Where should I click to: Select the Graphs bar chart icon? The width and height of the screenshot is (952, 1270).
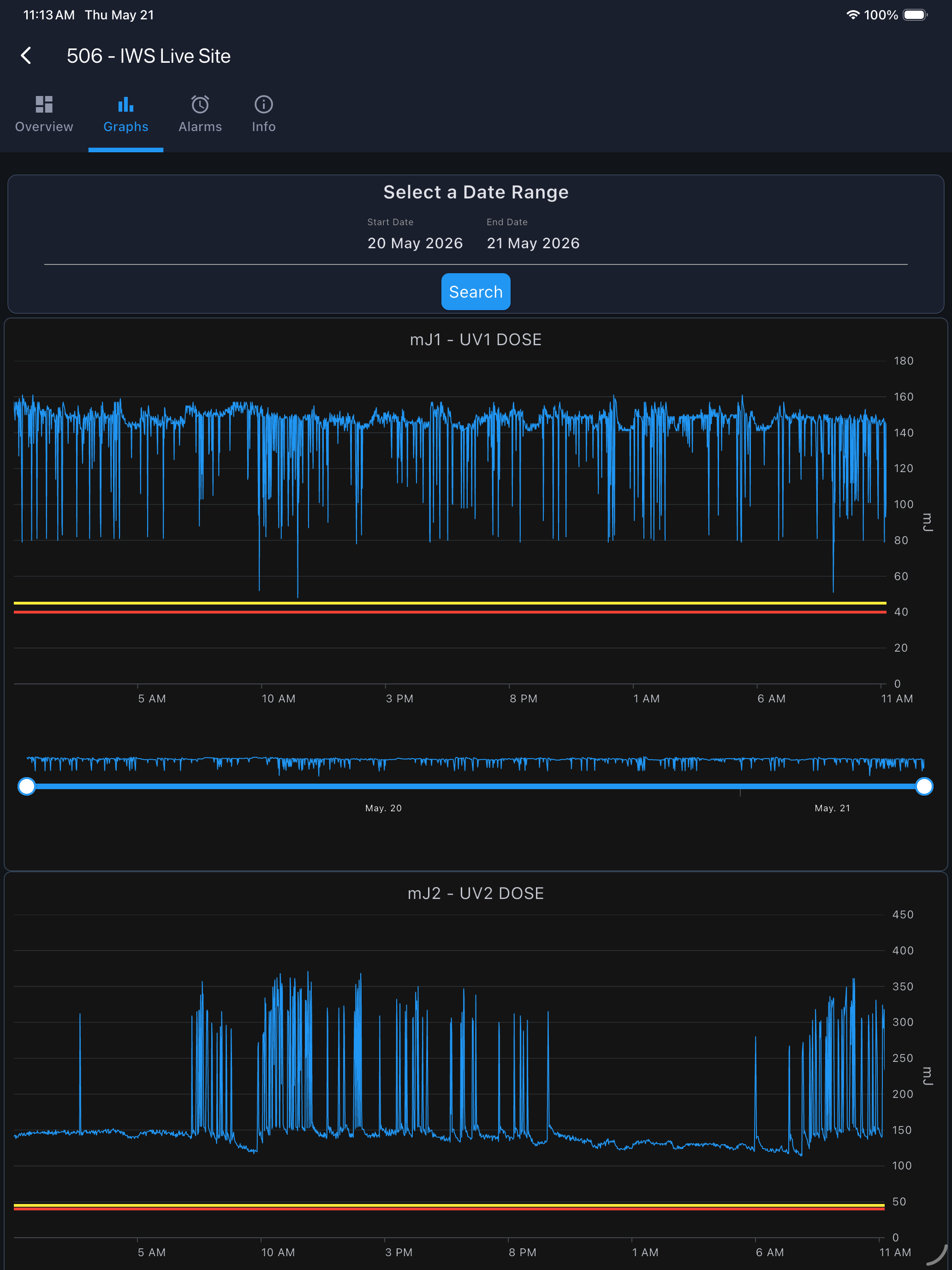tap(125, 104)
